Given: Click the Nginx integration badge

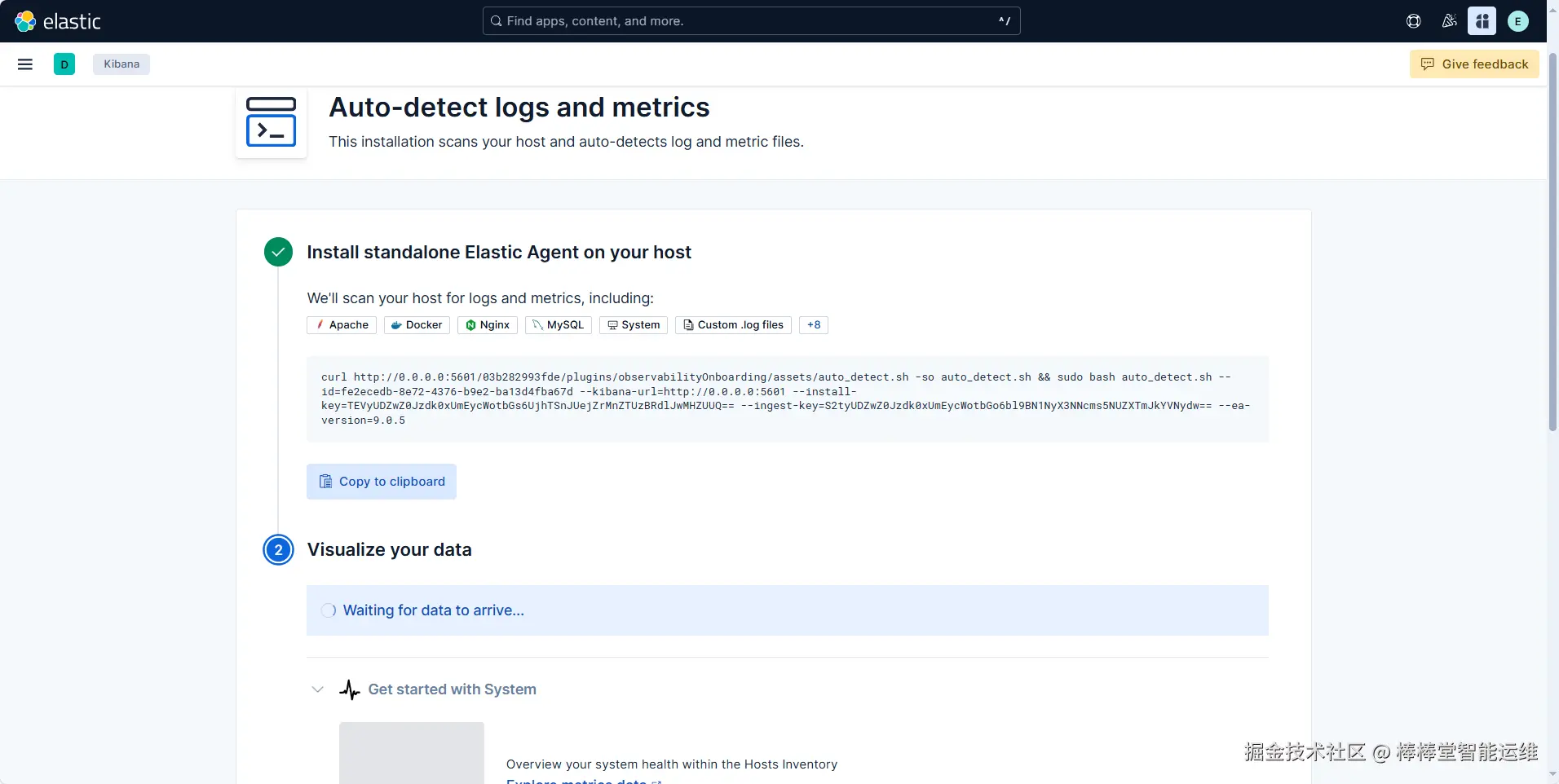Looking at the screenshot, I should (488, 325).
